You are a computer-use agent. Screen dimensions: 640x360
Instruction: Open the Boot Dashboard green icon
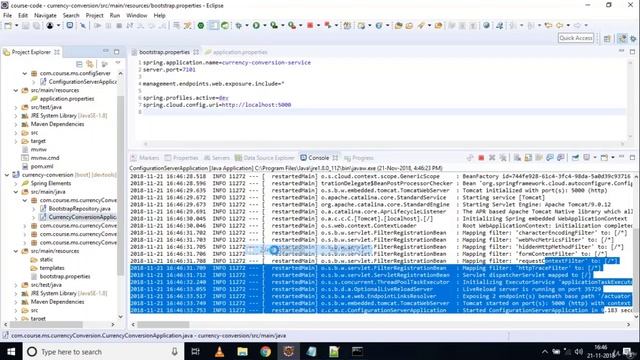[201, 25]
